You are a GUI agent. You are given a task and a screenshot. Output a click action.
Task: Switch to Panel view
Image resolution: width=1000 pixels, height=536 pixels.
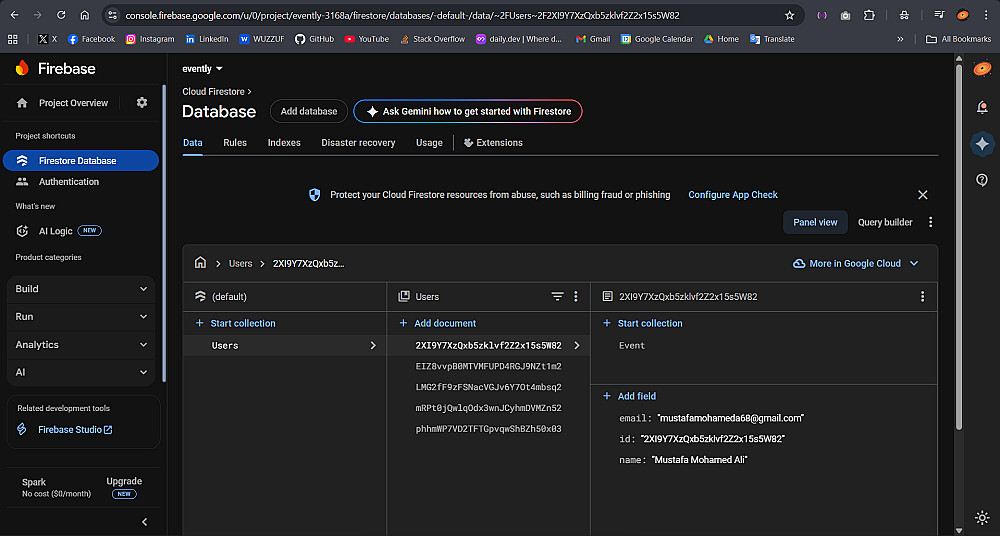pos(815,222)
